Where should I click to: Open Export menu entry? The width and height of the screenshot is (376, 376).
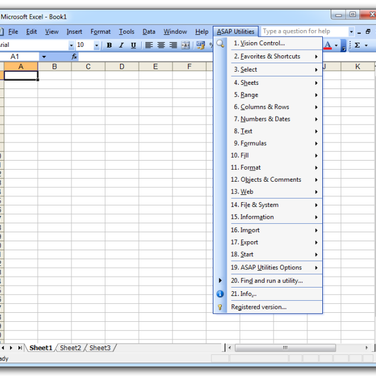274,242
